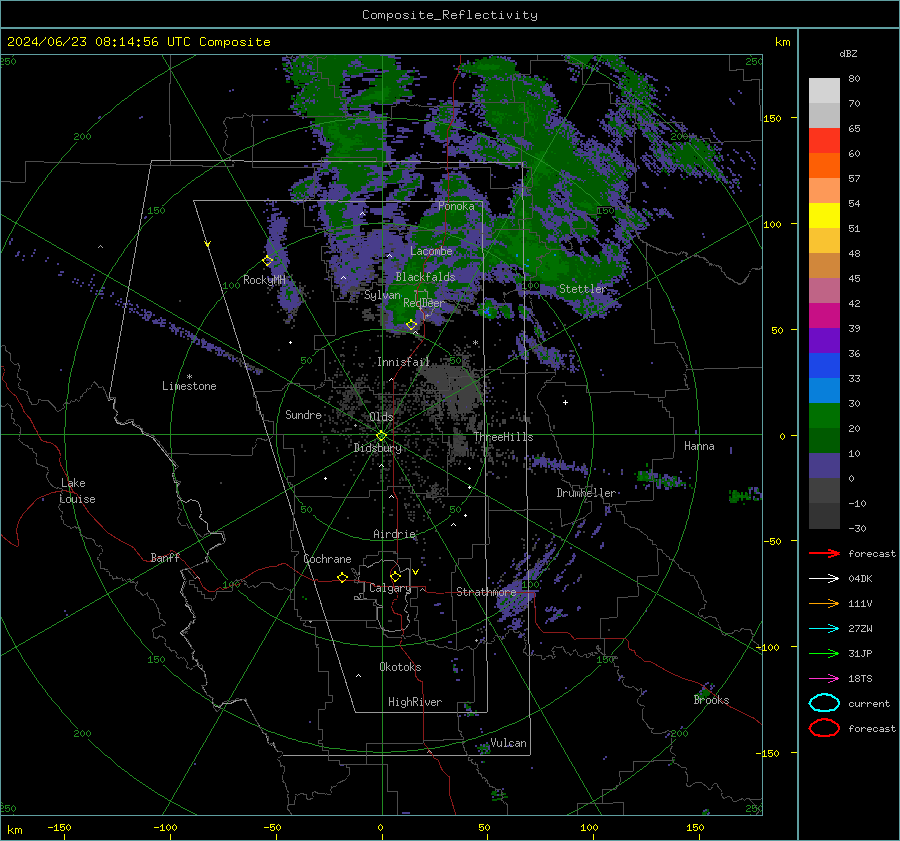Viewport: 900px width, 841px height.
Task: Click the -150 tick on bottom km axis
Action: coord(59,828)
